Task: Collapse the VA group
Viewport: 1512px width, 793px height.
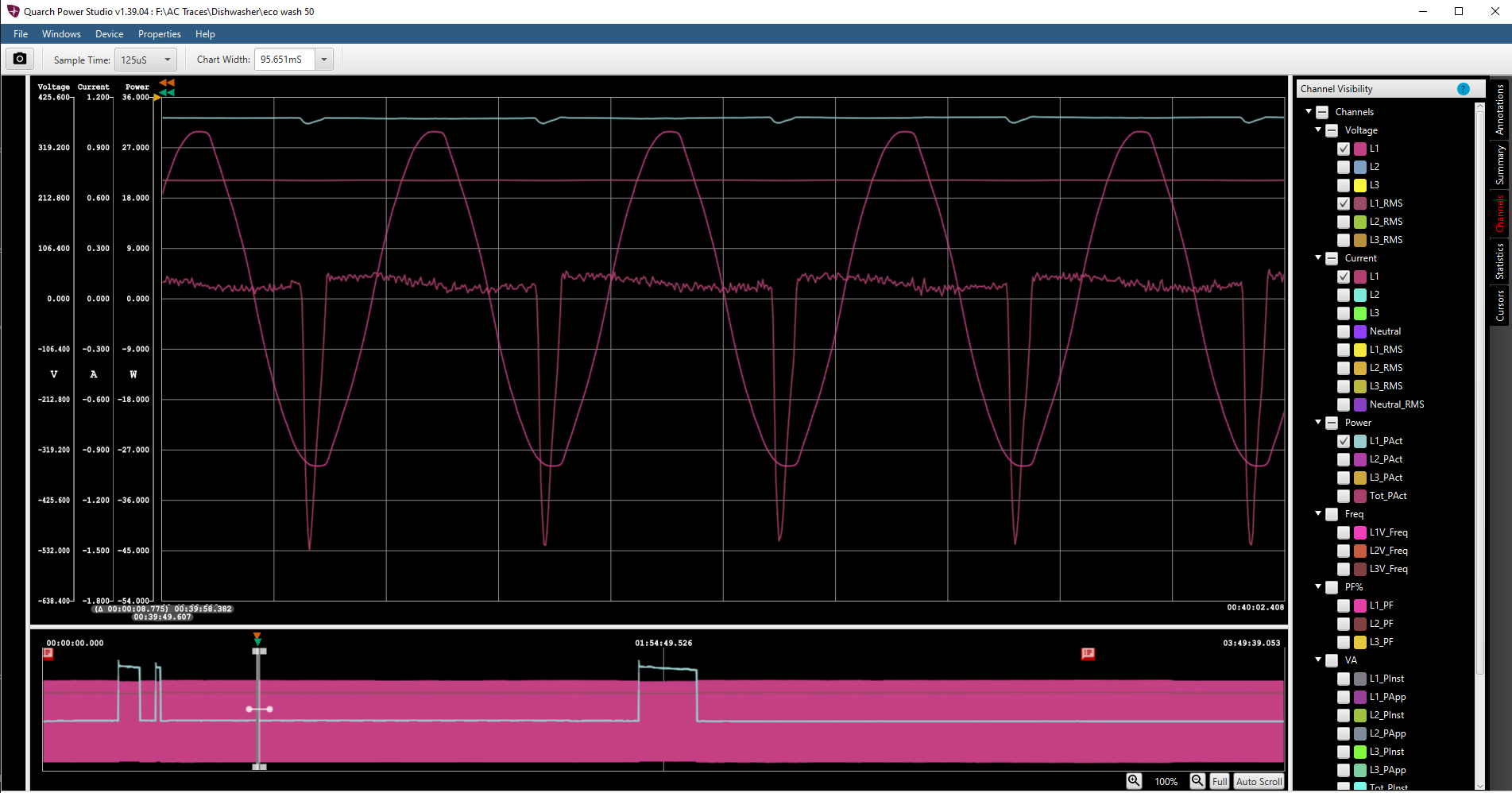Action: point(1318,660)
